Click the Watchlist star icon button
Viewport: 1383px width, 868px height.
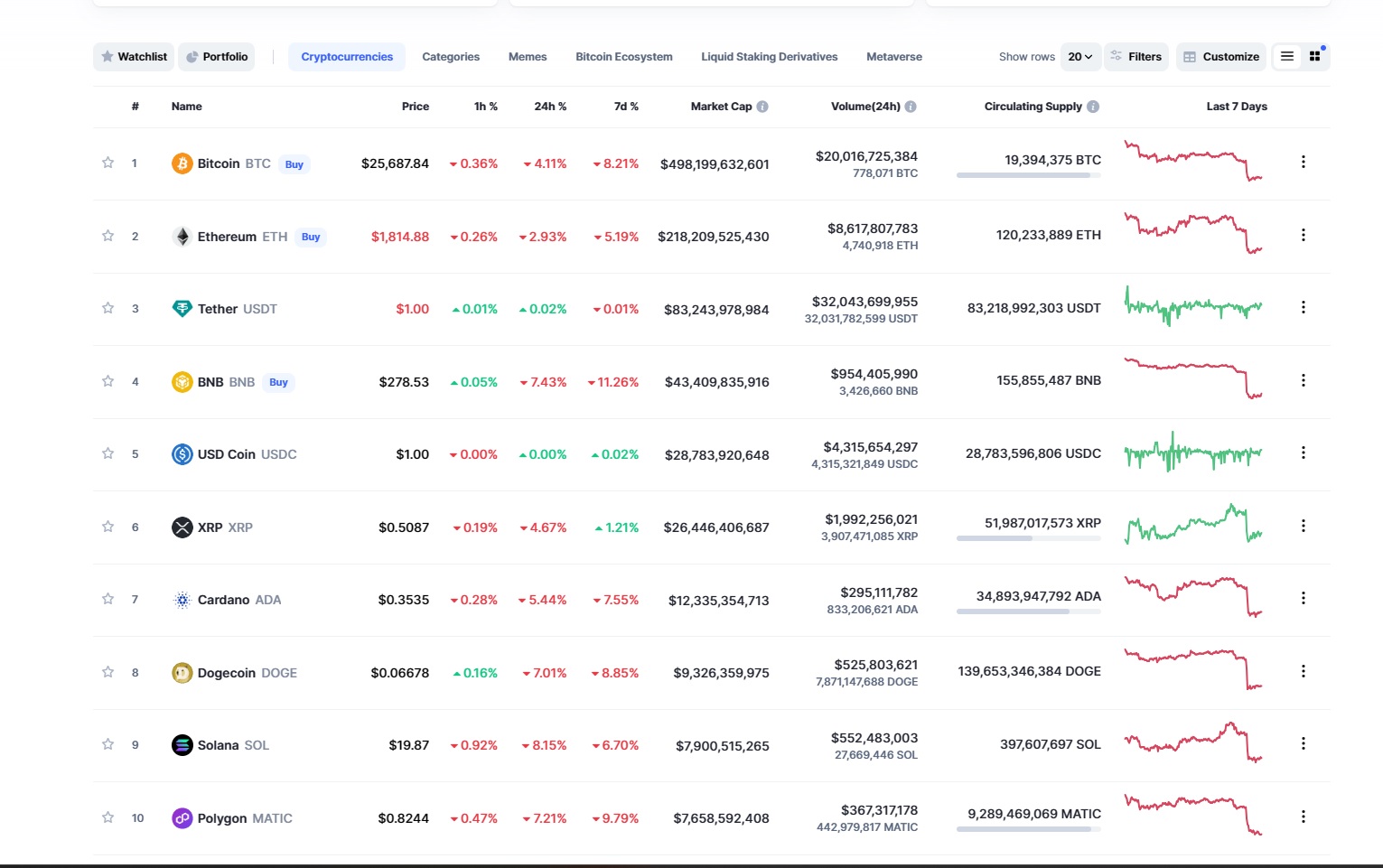tap(106, 56)
